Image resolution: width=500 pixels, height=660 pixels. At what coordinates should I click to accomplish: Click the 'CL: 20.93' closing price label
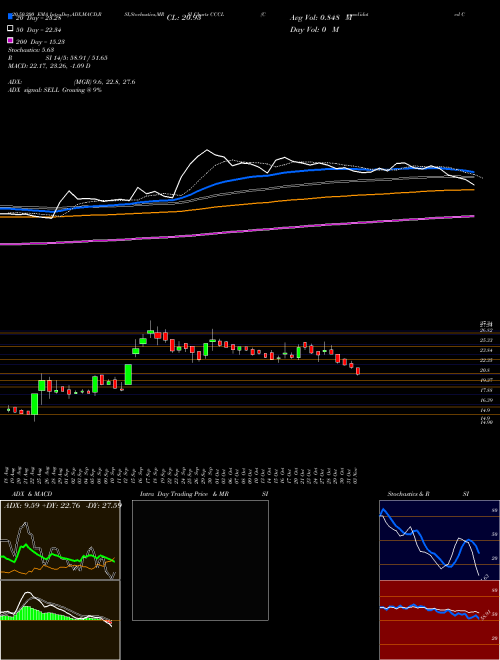click(x=184, y=18)
